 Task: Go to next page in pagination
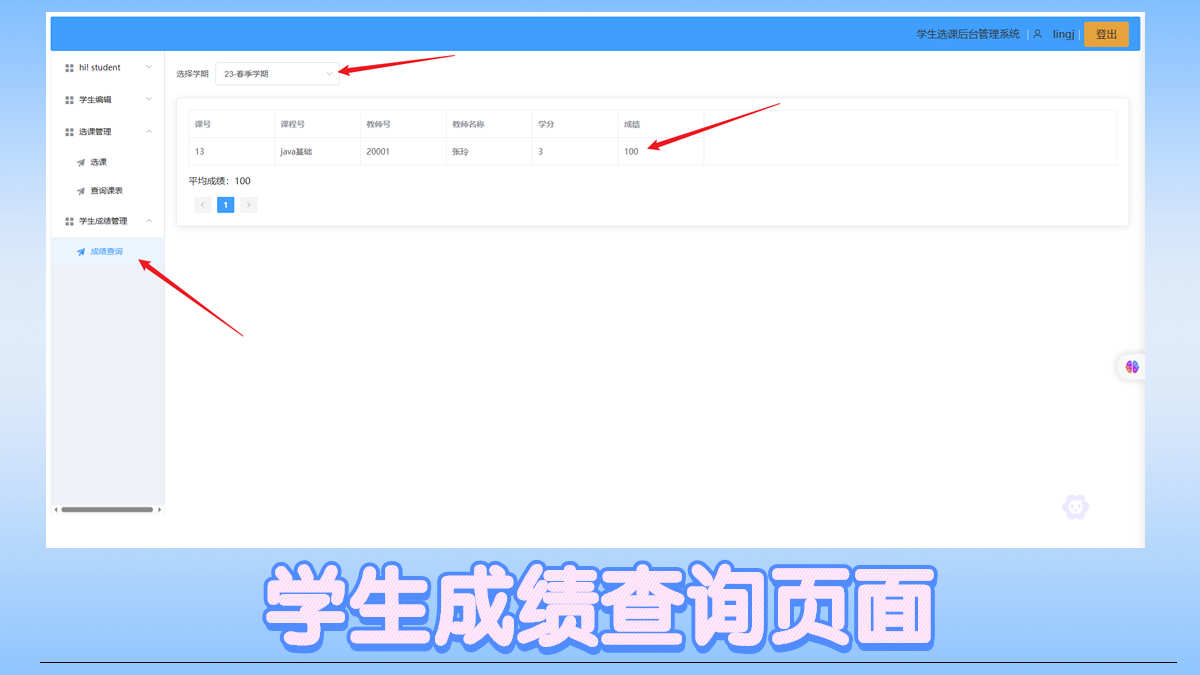[x=248, y=205]
